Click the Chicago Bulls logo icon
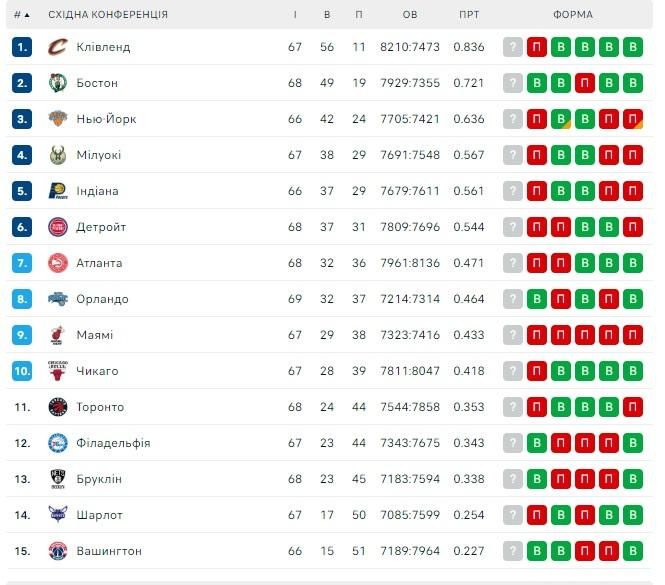Image resolution: width=665 pixels, height=585 pixels. click(x=58, y=371)
